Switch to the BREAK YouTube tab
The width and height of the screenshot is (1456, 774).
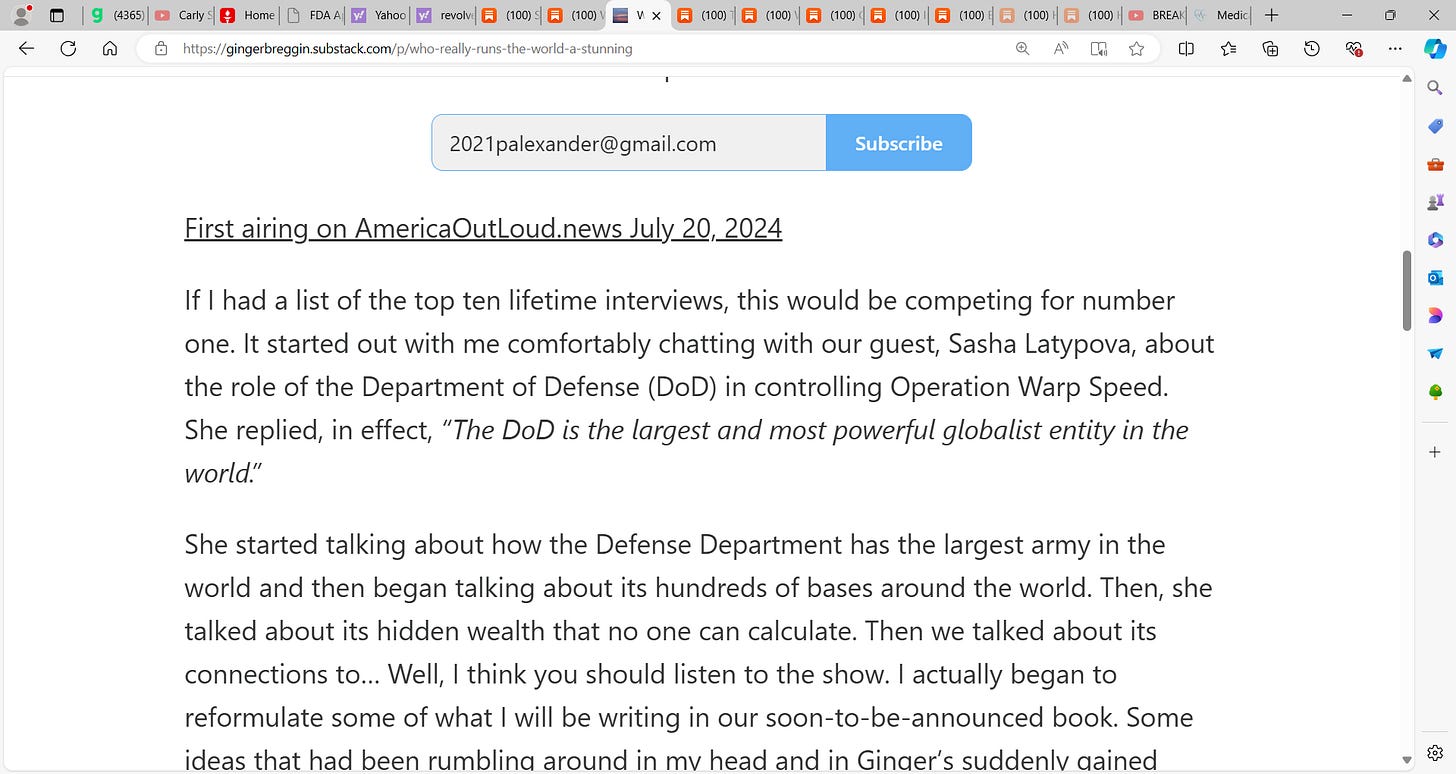1155,15
